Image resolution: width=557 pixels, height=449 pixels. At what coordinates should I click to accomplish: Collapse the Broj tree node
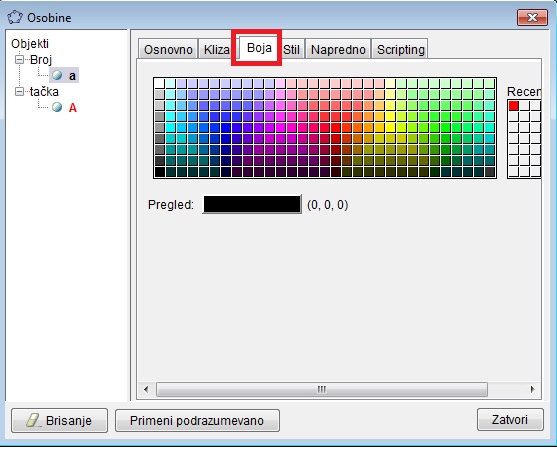20,59
